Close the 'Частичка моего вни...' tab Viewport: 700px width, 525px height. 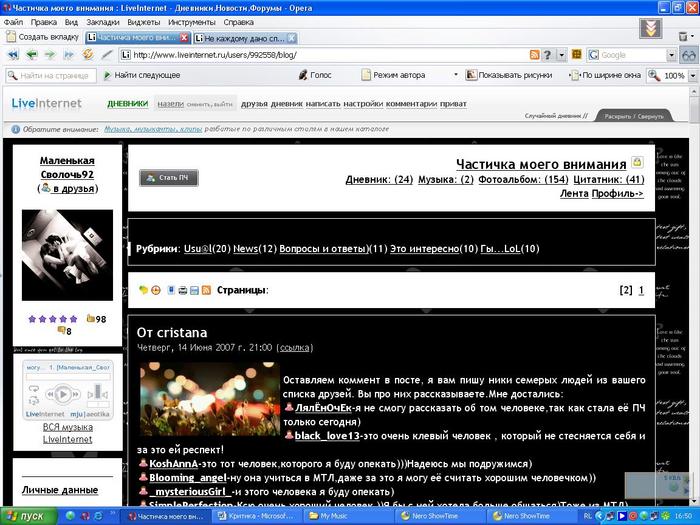pos(184,38)
